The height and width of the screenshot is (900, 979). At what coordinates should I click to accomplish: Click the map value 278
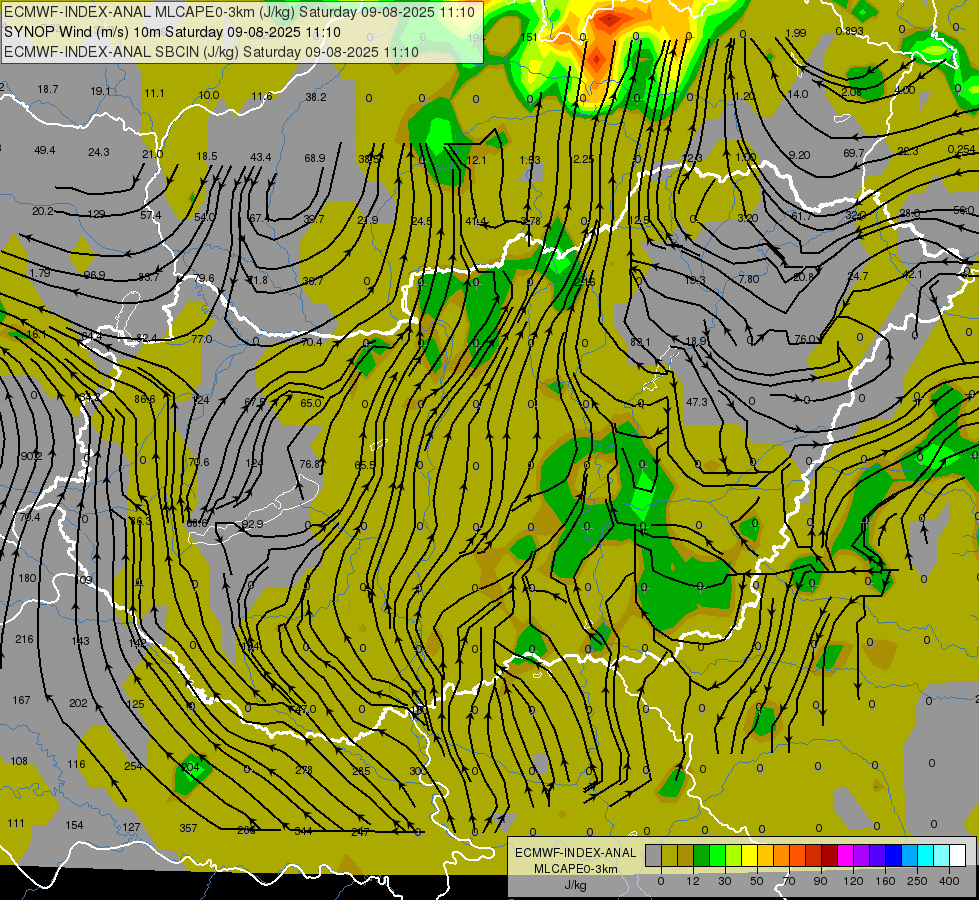pyautogui.click(x=303, y=770)
